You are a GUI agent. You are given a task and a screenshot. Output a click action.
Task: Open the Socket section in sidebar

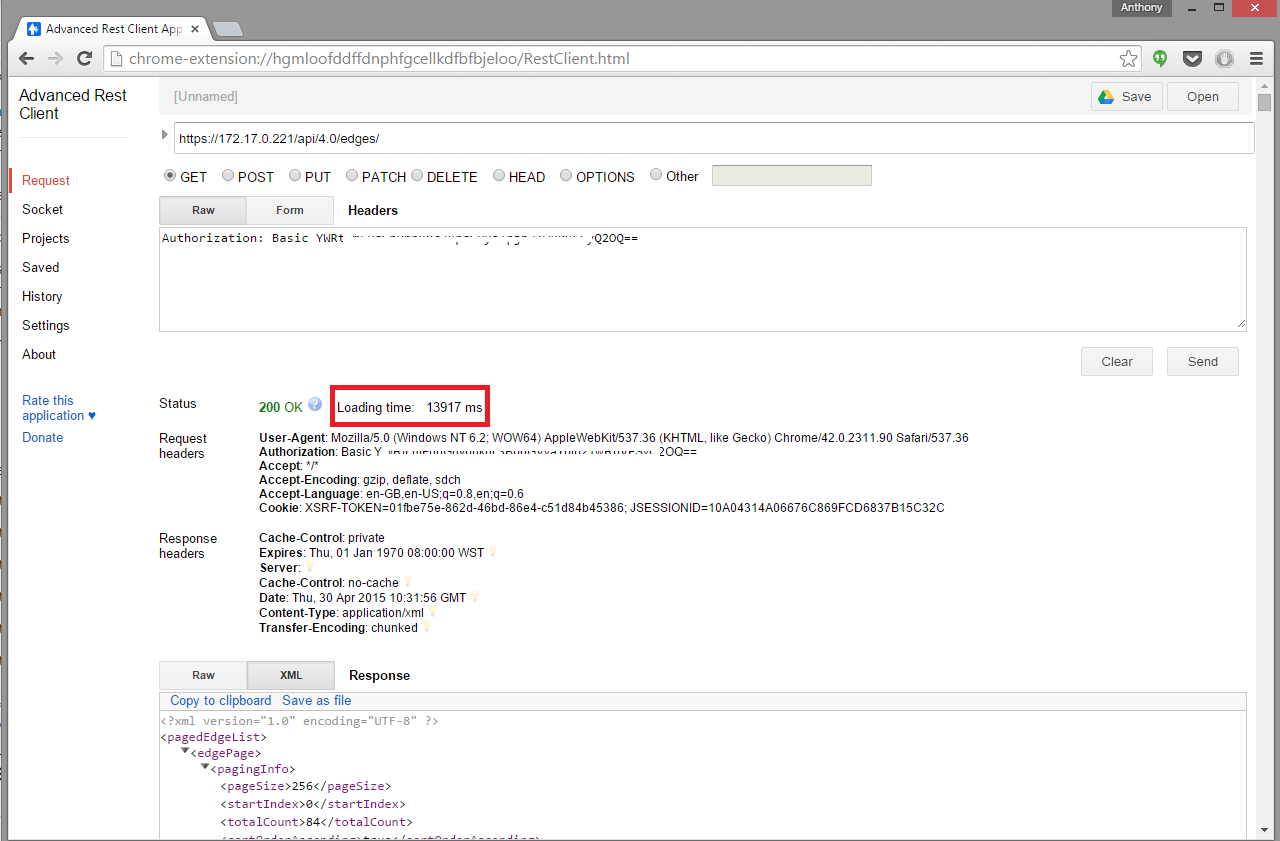click(42, 210)
